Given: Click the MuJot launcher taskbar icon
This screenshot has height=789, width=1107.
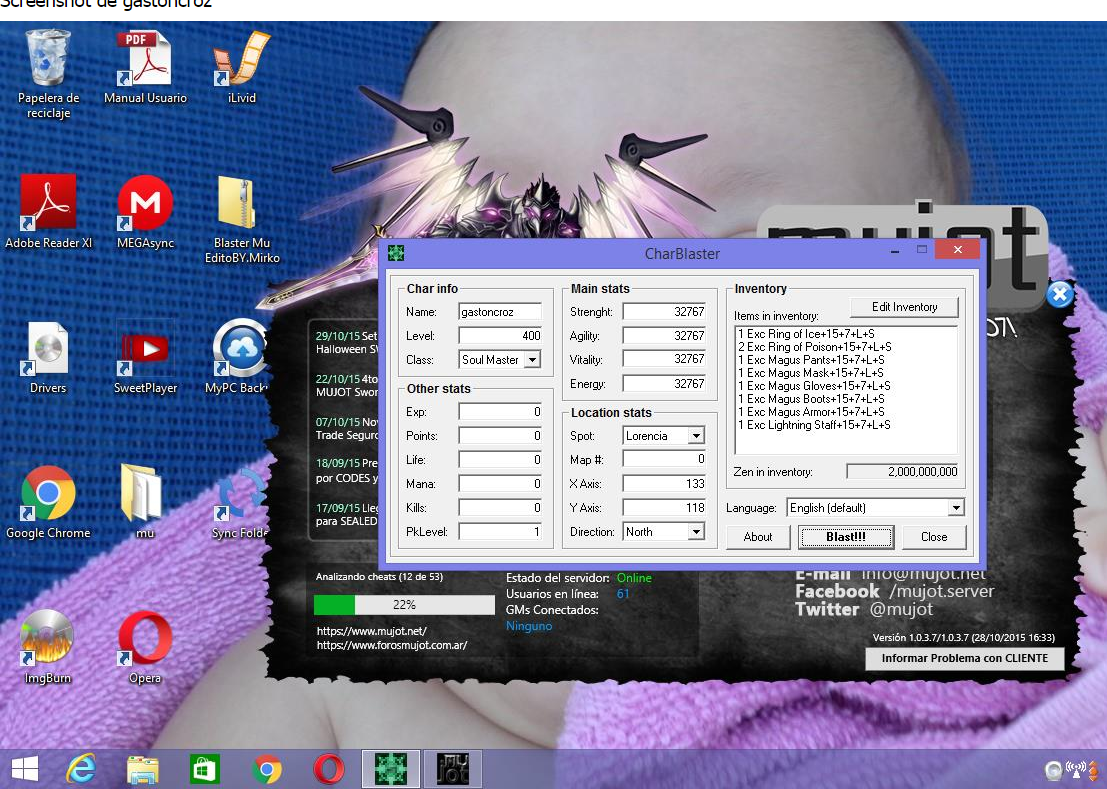Looking at the screenshot, I should (453, 769).
